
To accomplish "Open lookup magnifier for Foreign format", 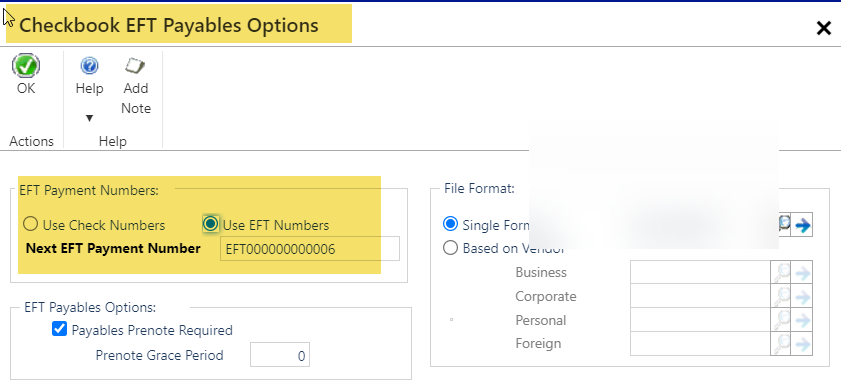I will [x=781, y=344].
